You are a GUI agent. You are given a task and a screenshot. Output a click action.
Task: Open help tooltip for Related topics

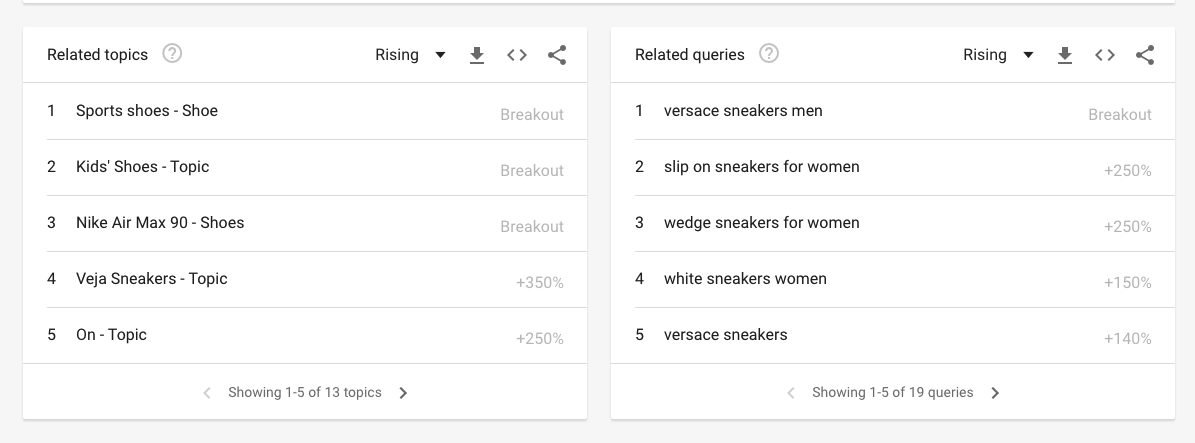click(x=172, y=54)
